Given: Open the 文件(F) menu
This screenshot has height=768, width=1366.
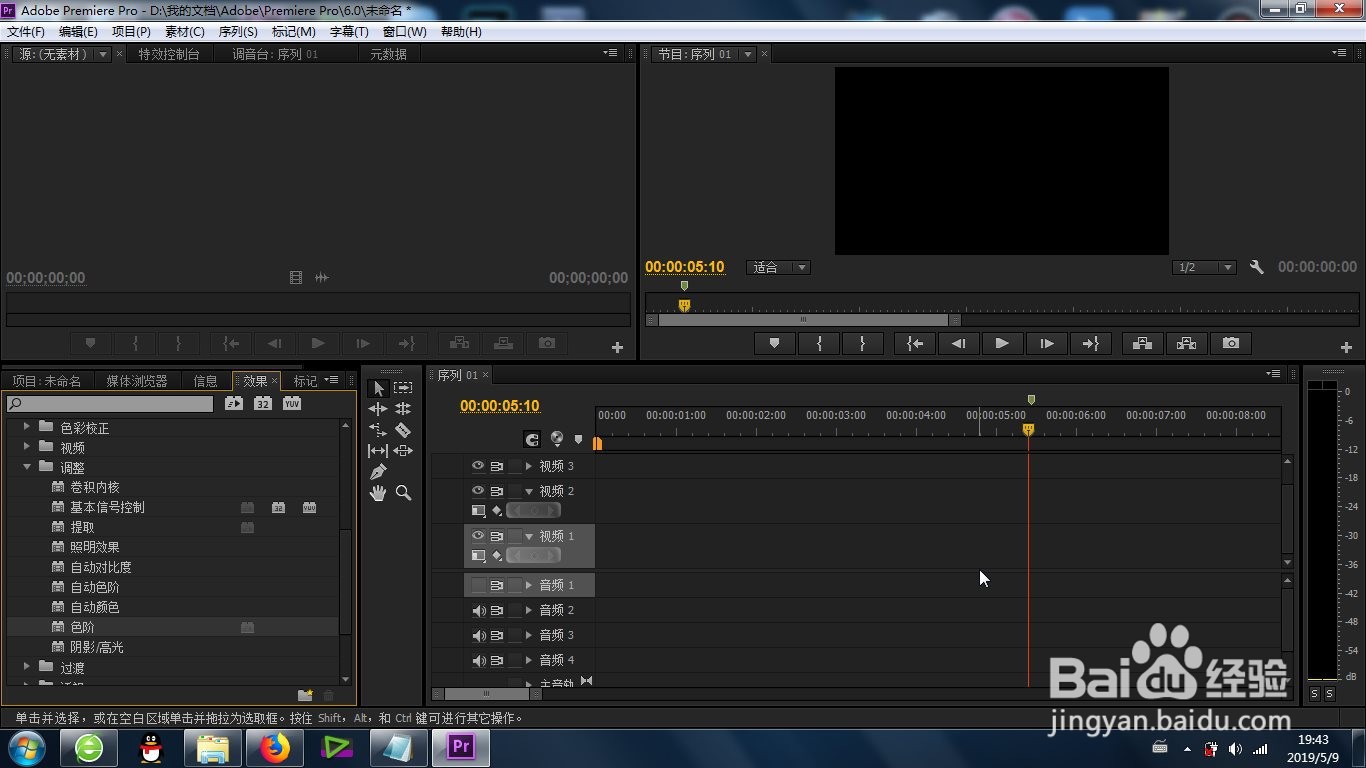Looking at the screenshot, I should 25,32.
